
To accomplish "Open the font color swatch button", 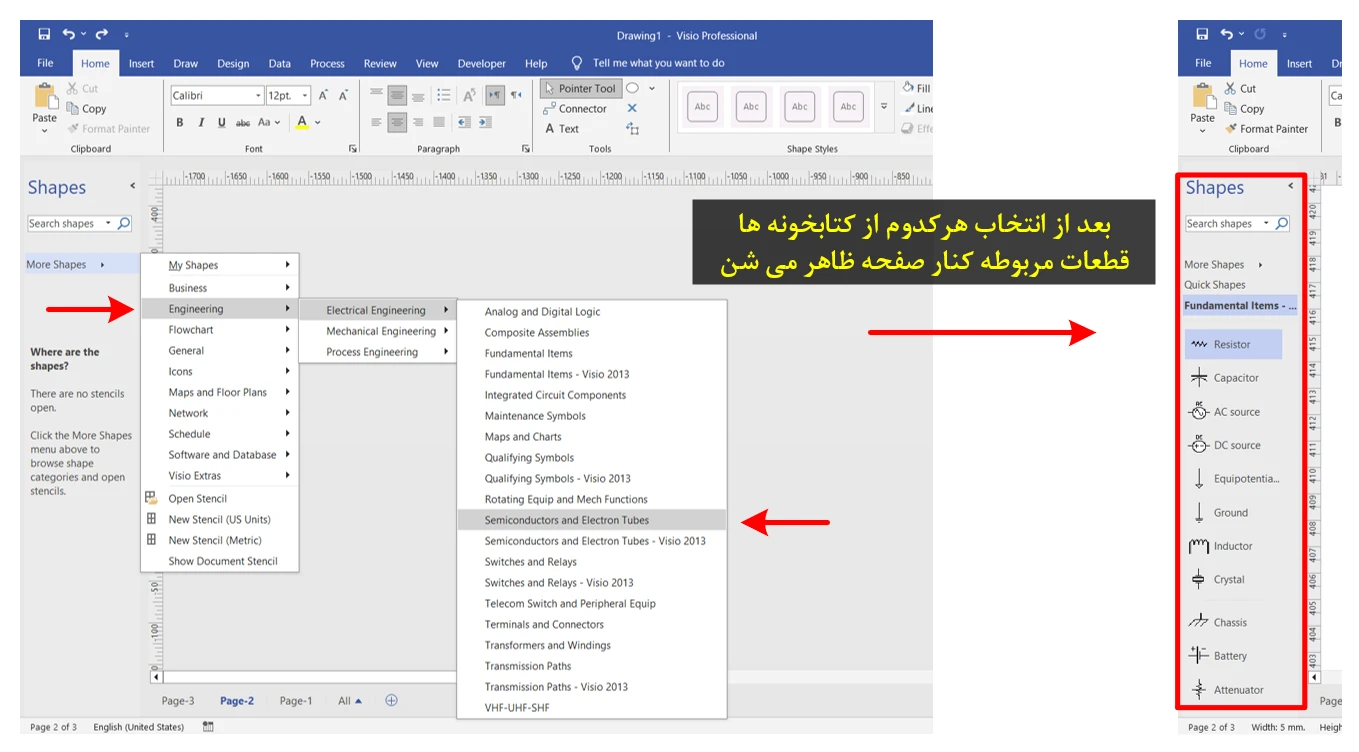I will point(302,123).
